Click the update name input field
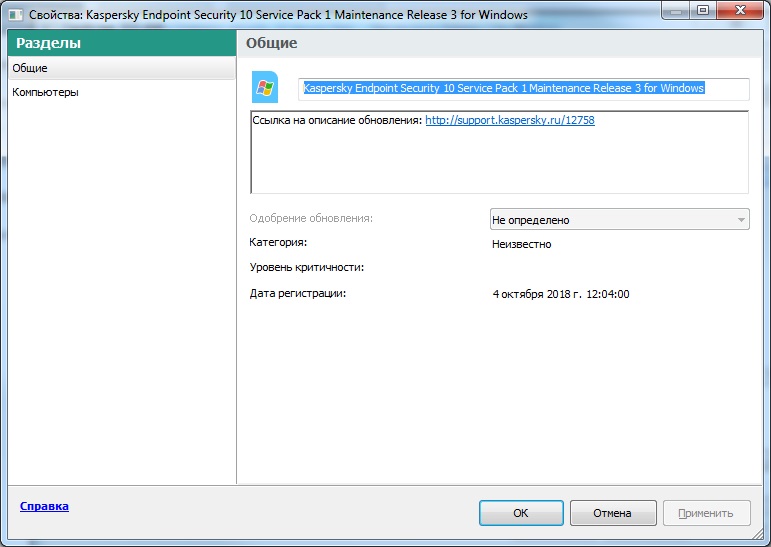Screen dimensions: 771x547 pyautogui.click(x=524, y=89)
